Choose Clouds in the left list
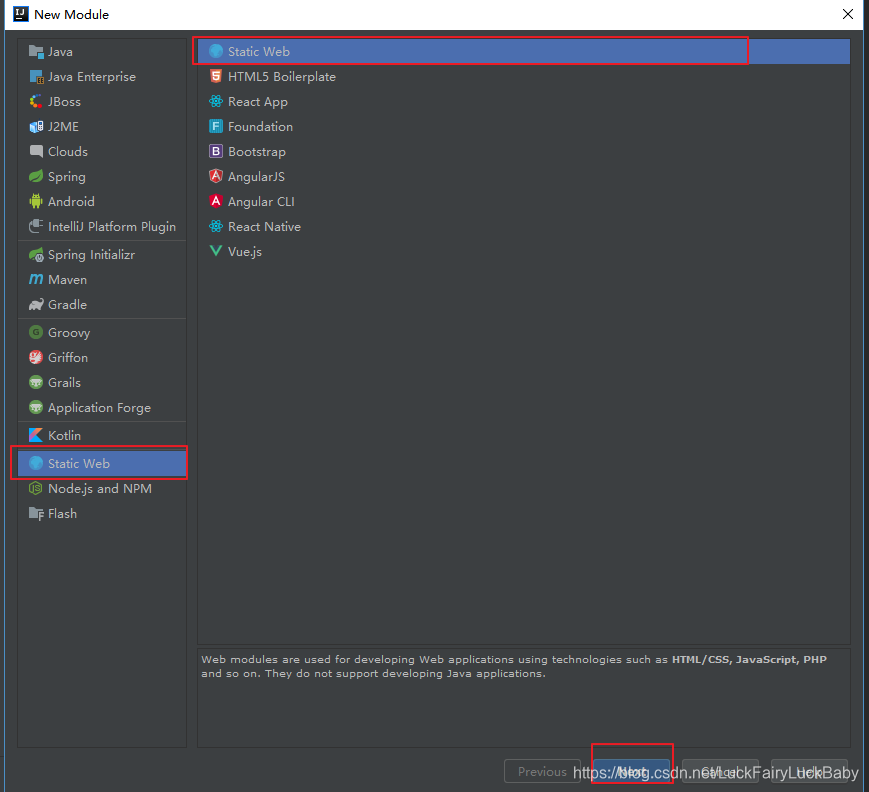 point(102,151)
